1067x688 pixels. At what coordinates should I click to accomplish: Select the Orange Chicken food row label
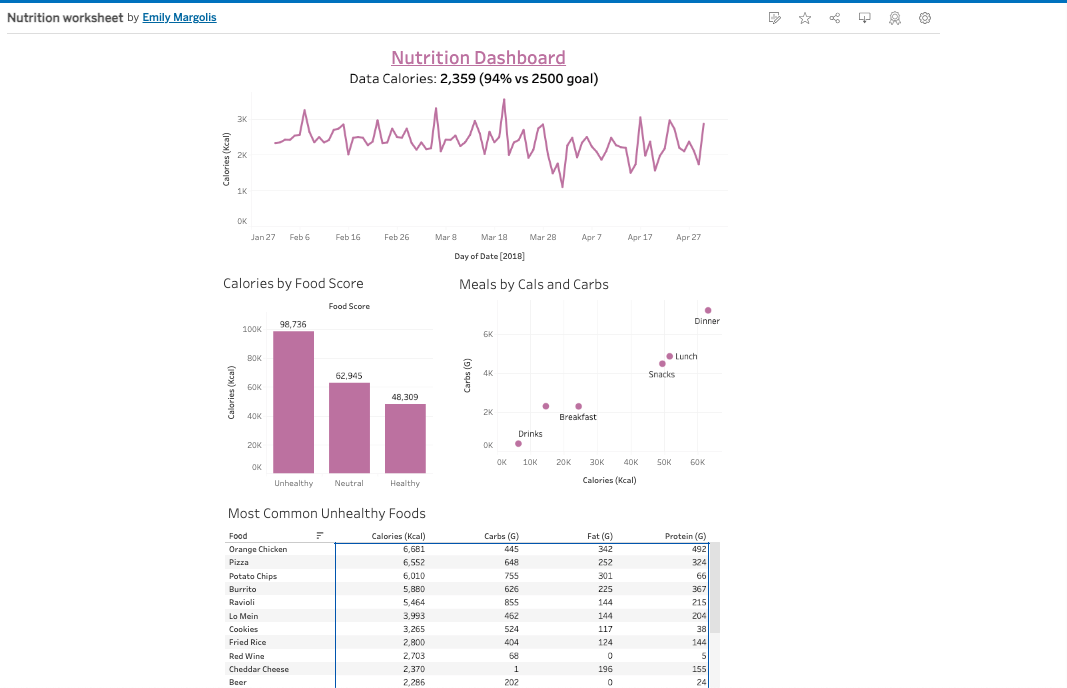(258, 549)
